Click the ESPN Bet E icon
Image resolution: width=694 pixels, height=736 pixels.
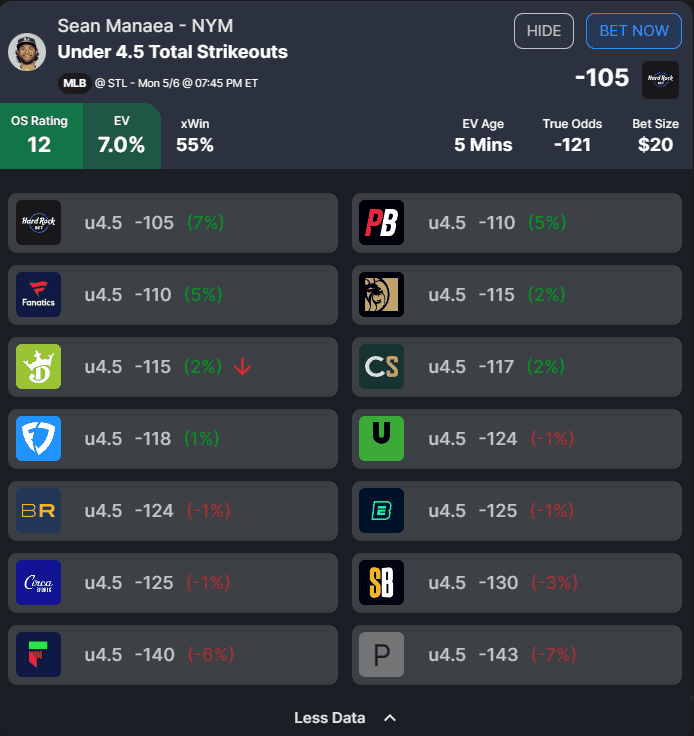381,511
